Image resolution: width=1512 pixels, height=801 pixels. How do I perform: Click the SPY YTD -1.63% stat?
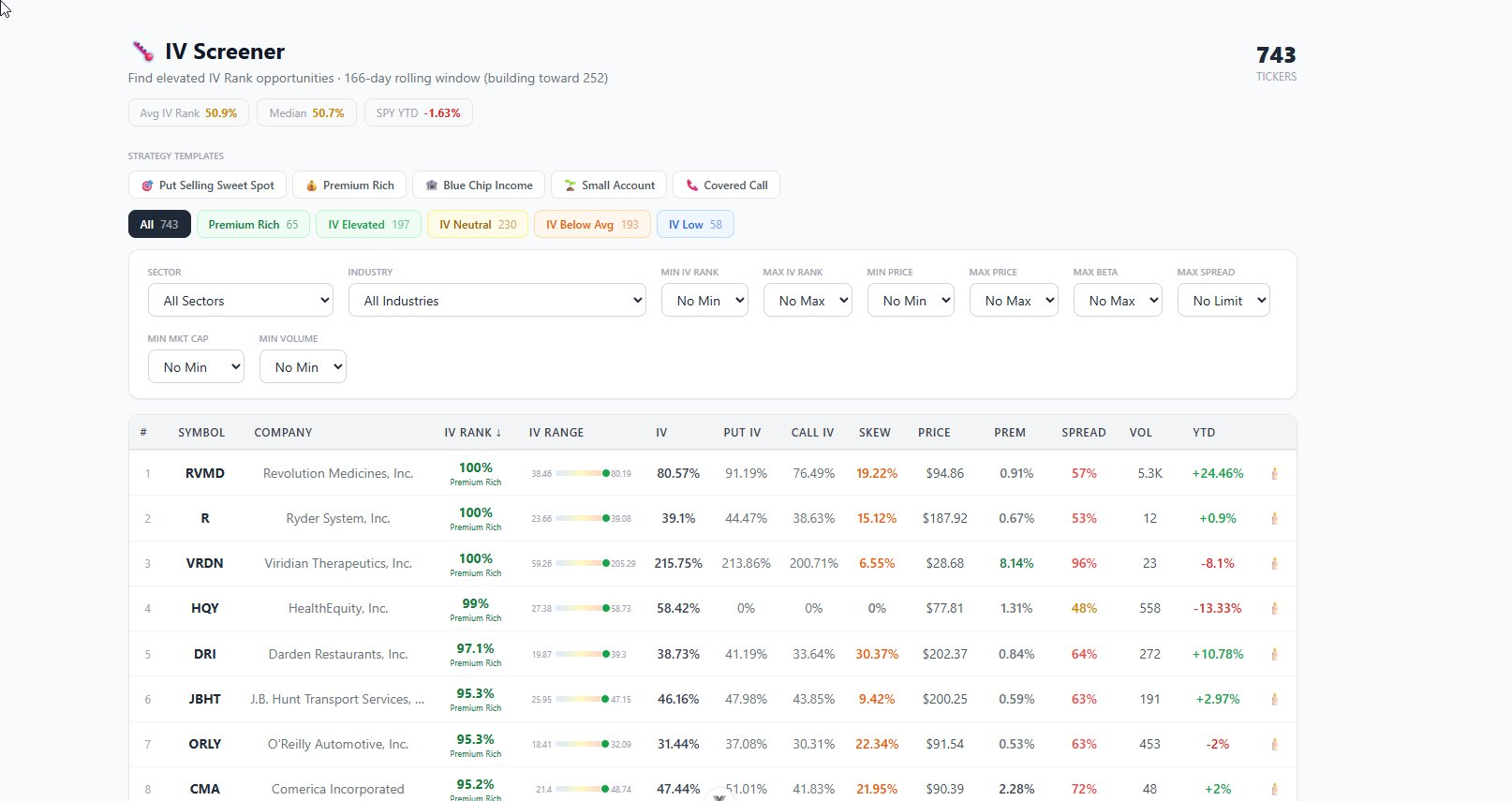[419, 112]
